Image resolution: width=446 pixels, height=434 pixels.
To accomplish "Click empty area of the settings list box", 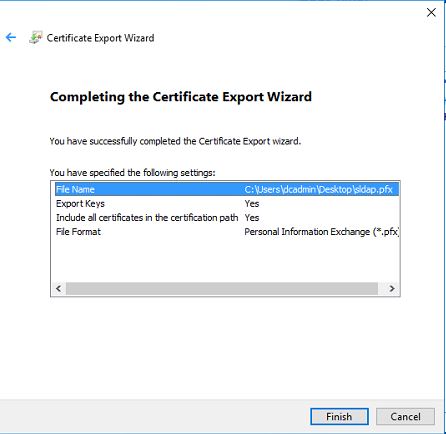I will (x=225, y=260).
